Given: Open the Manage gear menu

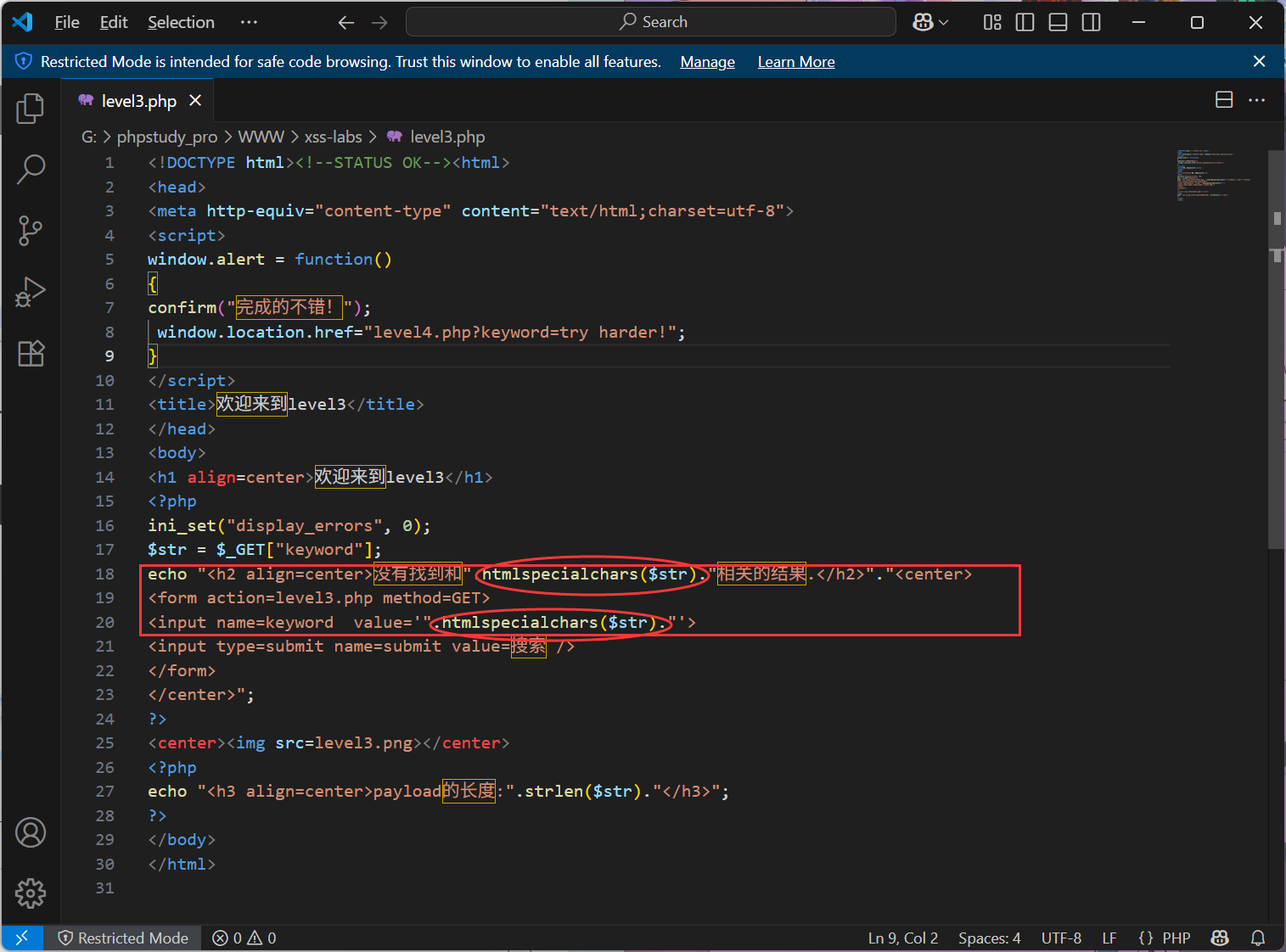Looking at the screenshot, I should click(x=31, y=893).
